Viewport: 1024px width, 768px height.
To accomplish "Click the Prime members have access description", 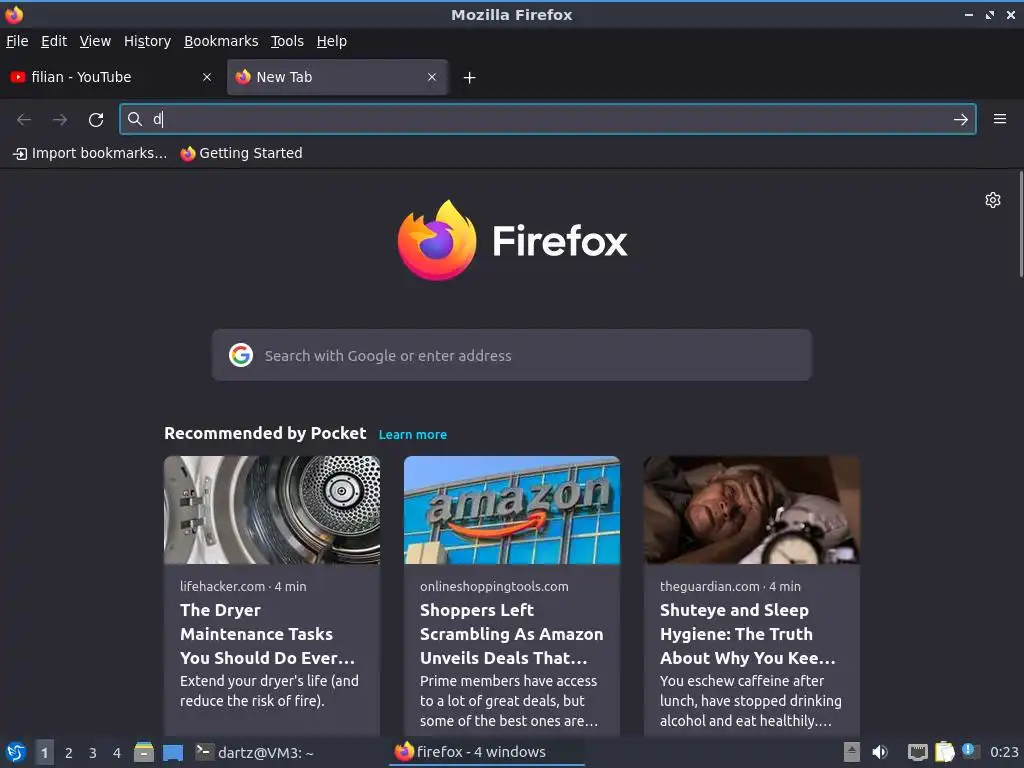I will point(509,701).
